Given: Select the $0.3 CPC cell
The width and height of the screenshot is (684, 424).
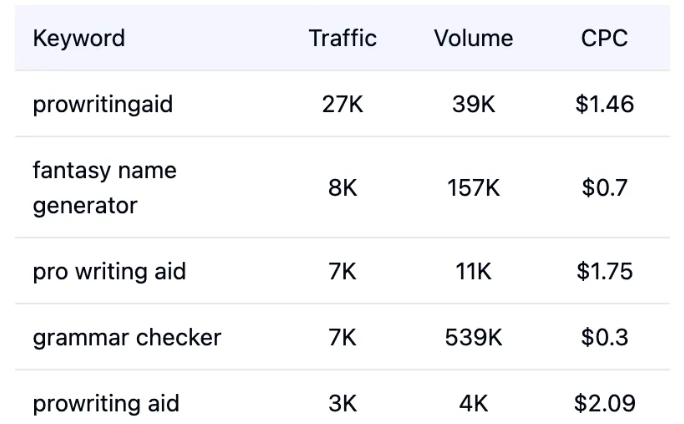Looking at the screenshot, I should click(x=604, y=337).
